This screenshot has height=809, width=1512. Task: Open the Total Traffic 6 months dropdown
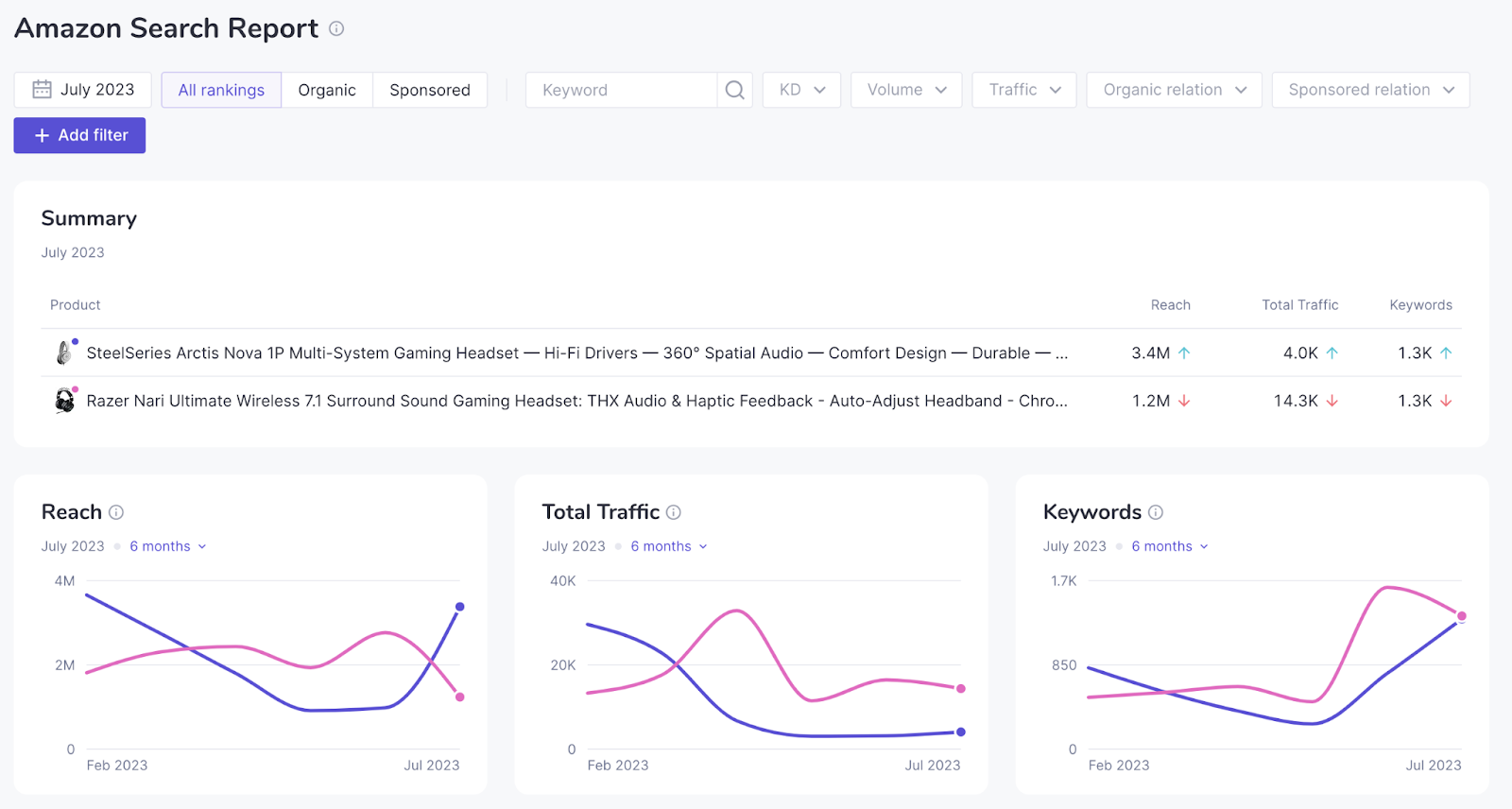click(x=669, y=546)
